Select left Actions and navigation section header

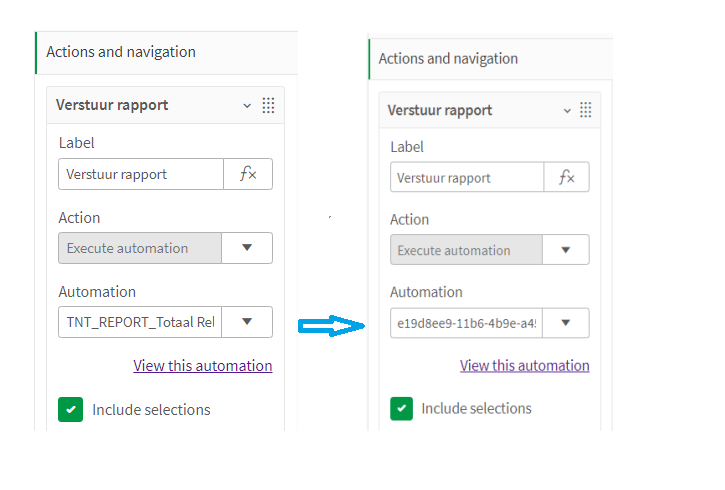pyautogui.click(x=121, y=52)
